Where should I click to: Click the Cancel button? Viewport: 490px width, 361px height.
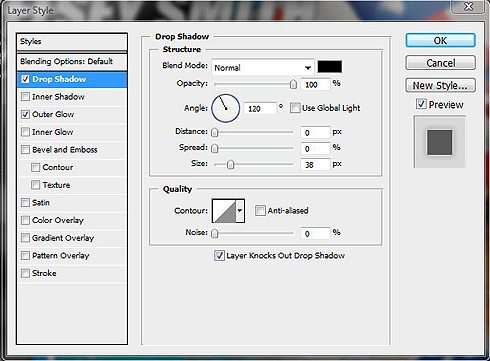[440, 63]
